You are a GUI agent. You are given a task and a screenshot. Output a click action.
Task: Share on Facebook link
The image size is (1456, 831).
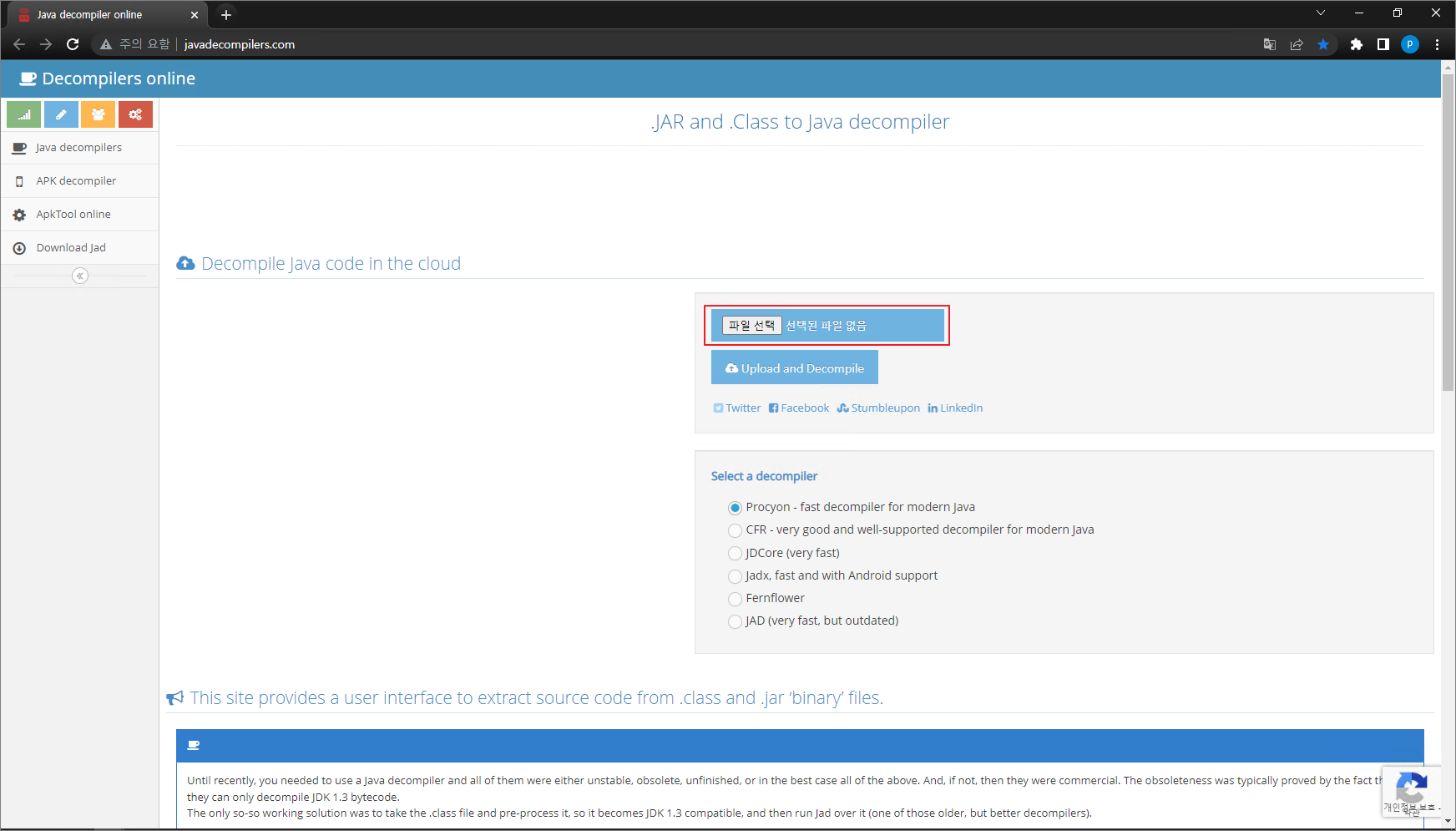click(x=799, y=408)
